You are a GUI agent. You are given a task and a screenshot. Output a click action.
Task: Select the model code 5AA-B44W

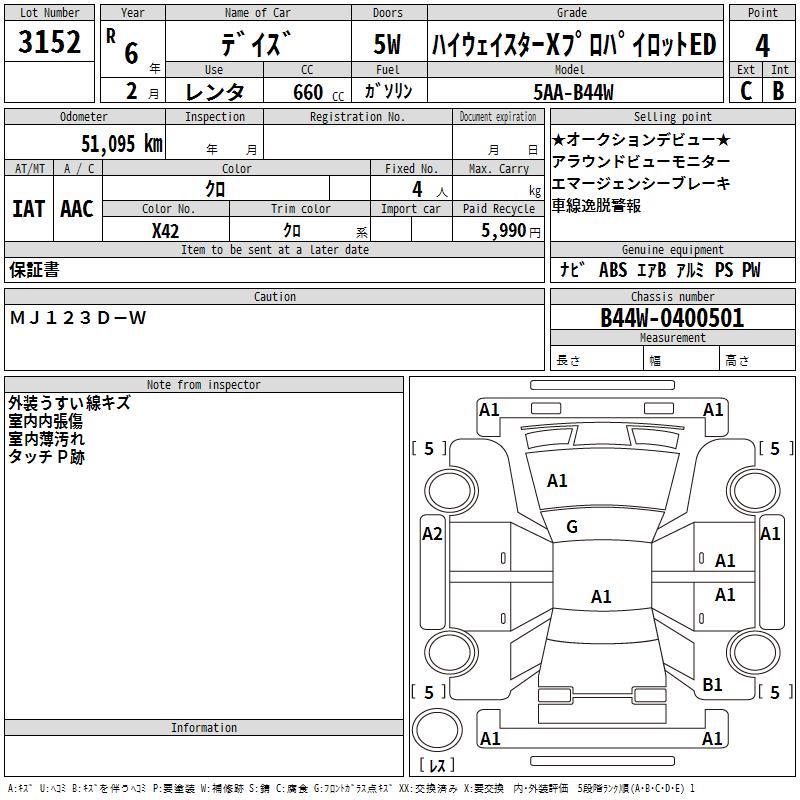point(573,92)
